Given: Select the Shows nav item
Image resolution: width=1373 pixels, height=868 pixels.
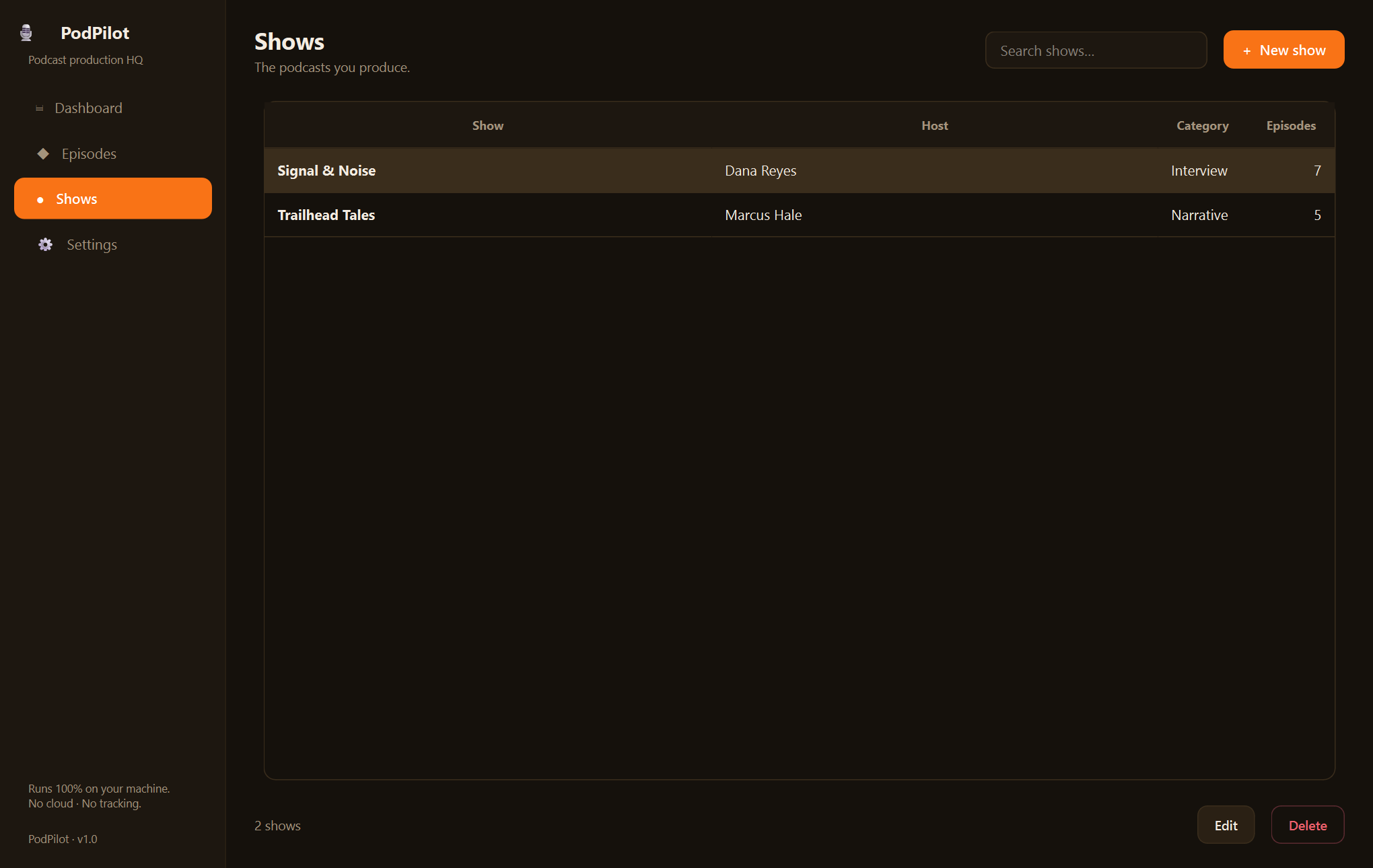Looking at the screenshot, I should [113, 198].
